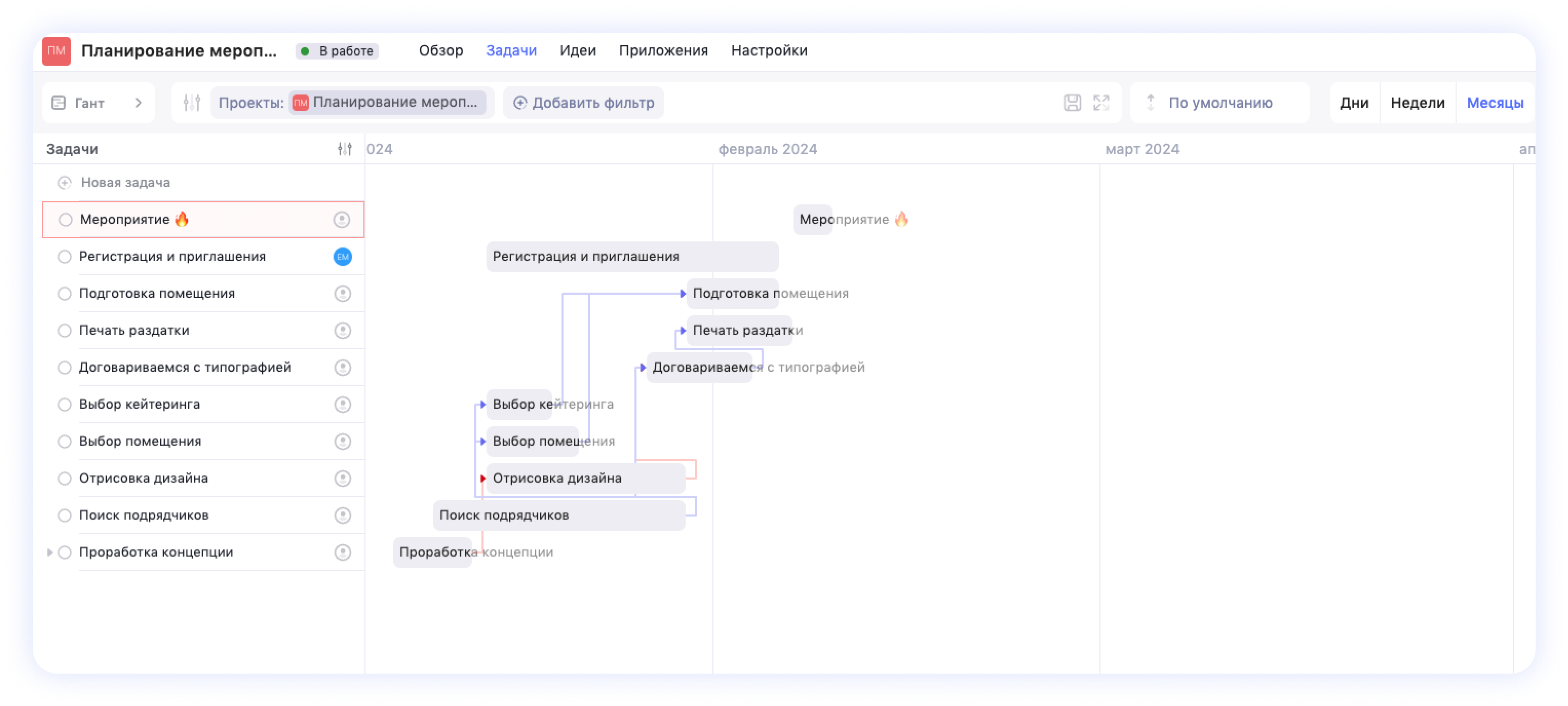Open task column settings icon beside Задачи

pos(344,148)
